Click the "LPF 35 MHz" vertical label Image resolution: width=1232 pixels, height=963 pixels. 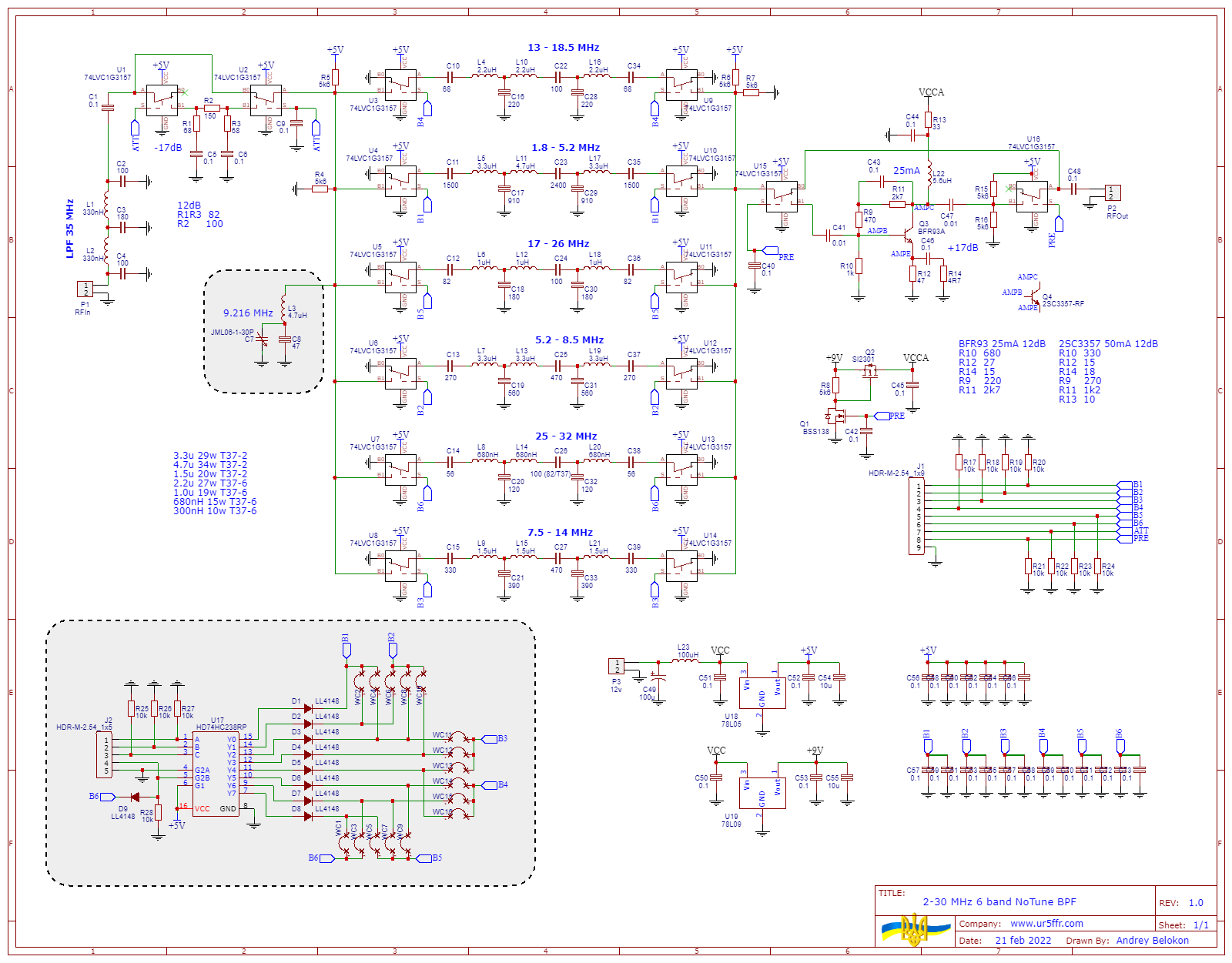(x=70, y=229)
